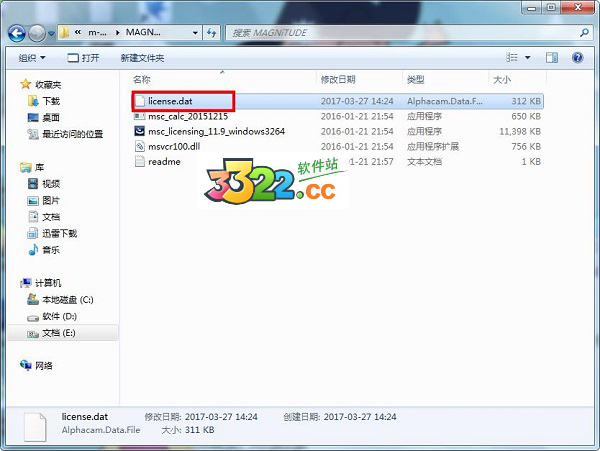Click the 网络 network icon
The width and height of the screenshot is (600, 451).
tap(26, 365)
